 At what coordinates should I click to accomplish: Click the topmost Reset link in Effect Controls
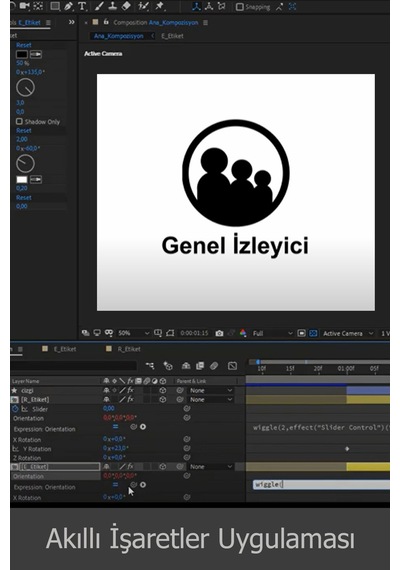(x=24, y=45)
